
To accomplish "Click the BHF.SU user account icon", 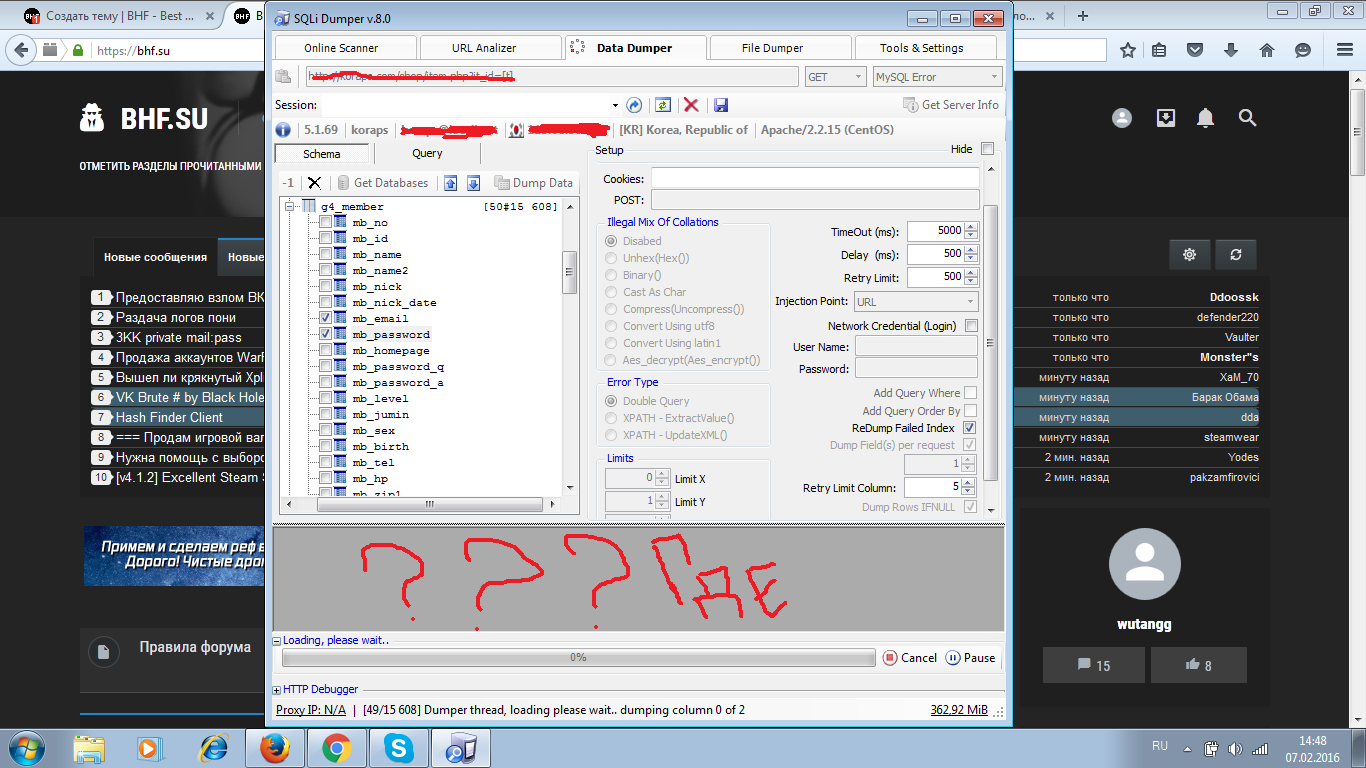I will point(1122,118).
